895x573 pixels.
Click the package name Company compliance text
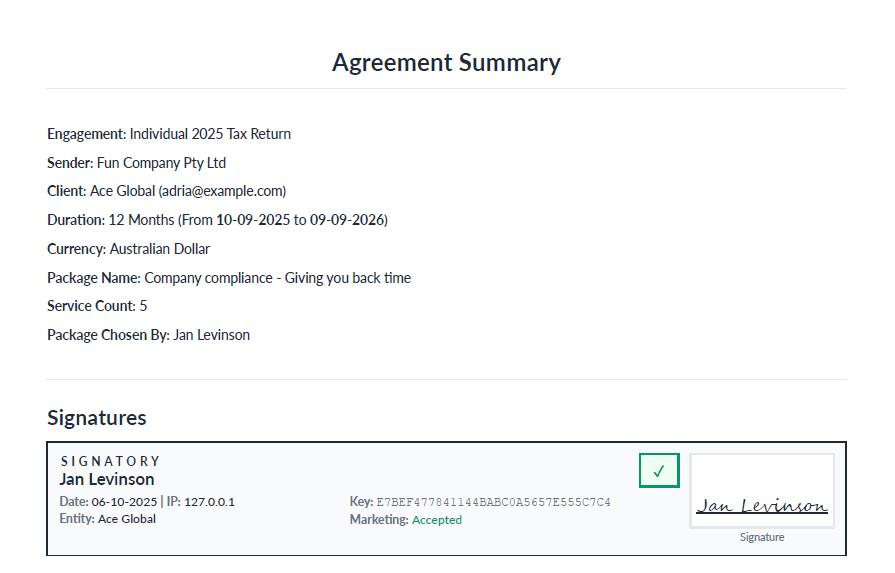tap(277, 278)
